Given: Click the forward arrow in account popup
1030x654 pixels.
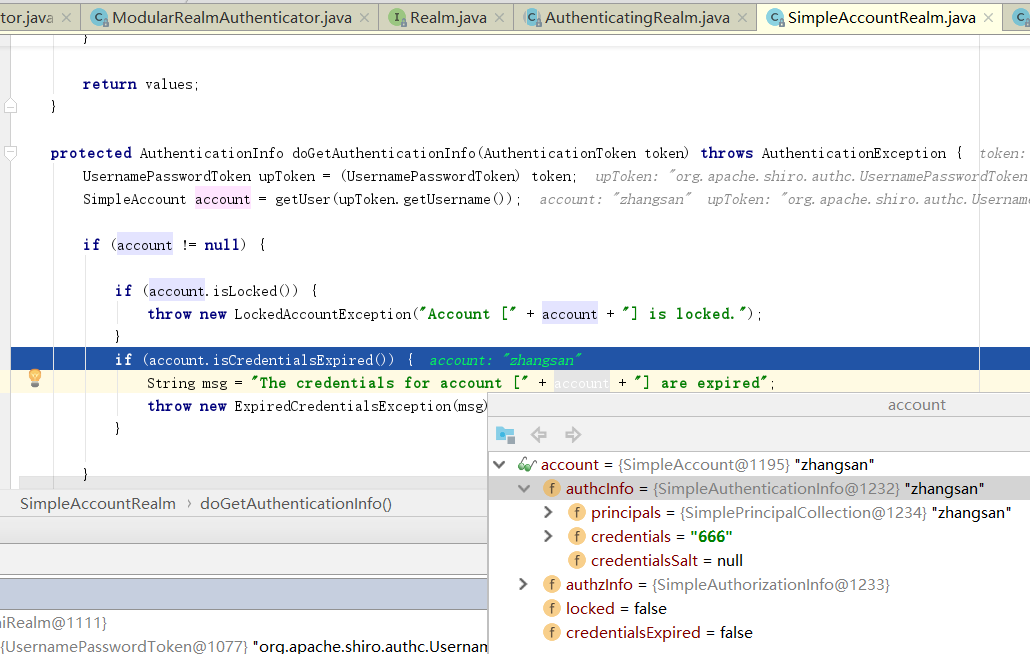Looking at the screenshot, I should [573, 435].
